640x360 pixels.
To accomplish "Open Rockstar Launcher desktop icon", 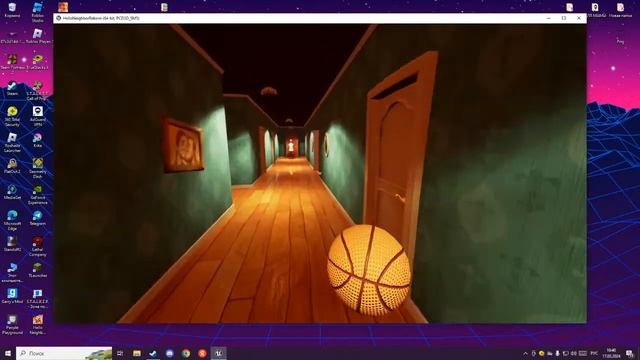I will pos(12,142).
